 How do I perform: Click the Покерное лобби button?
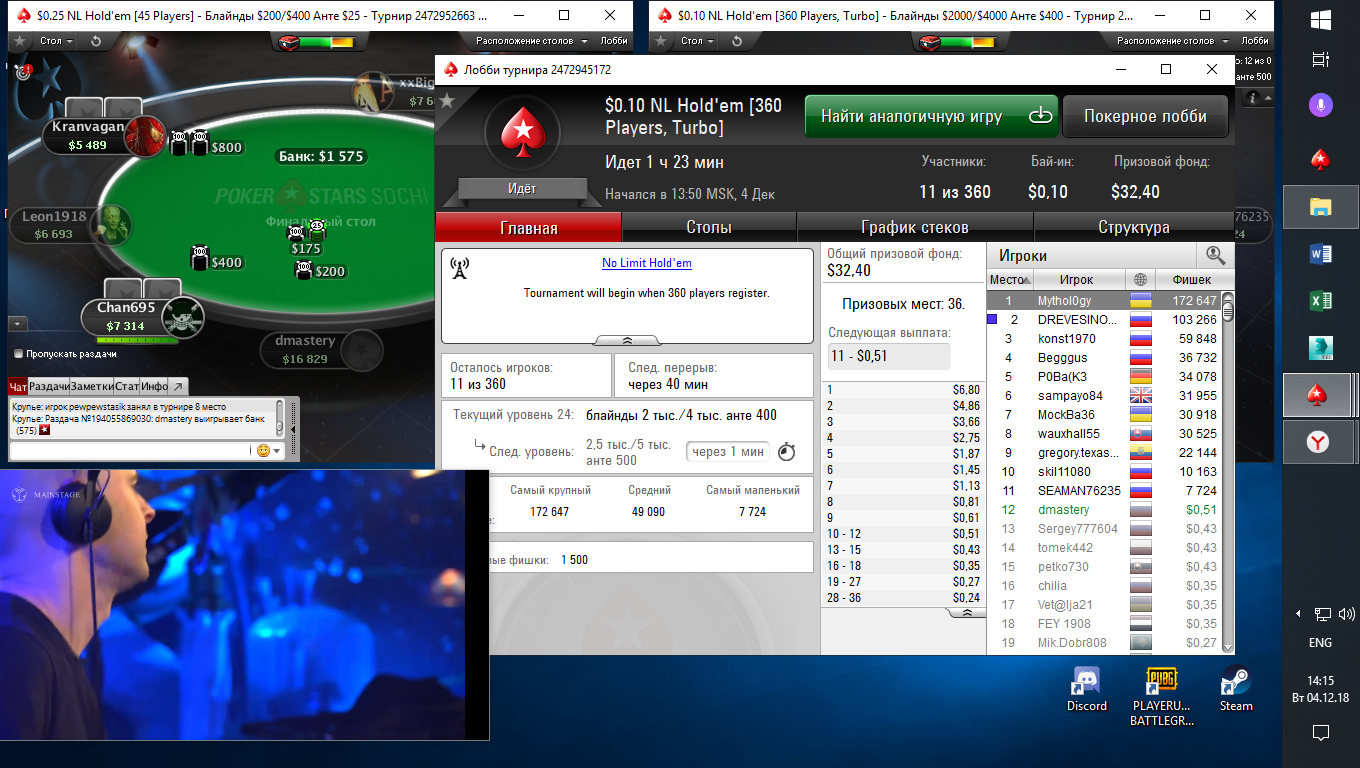pos(1145,116)
